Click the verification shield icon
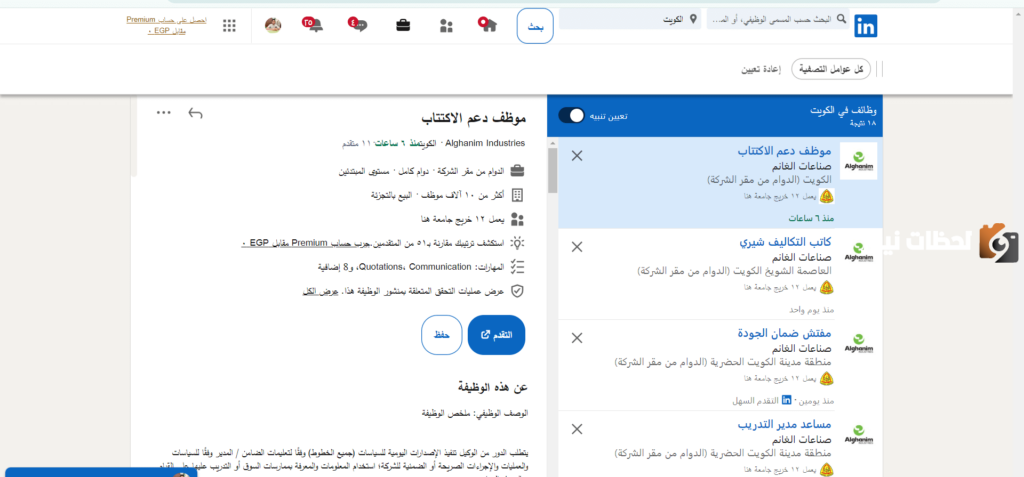1024x477 pixels. tap(517, 291)
